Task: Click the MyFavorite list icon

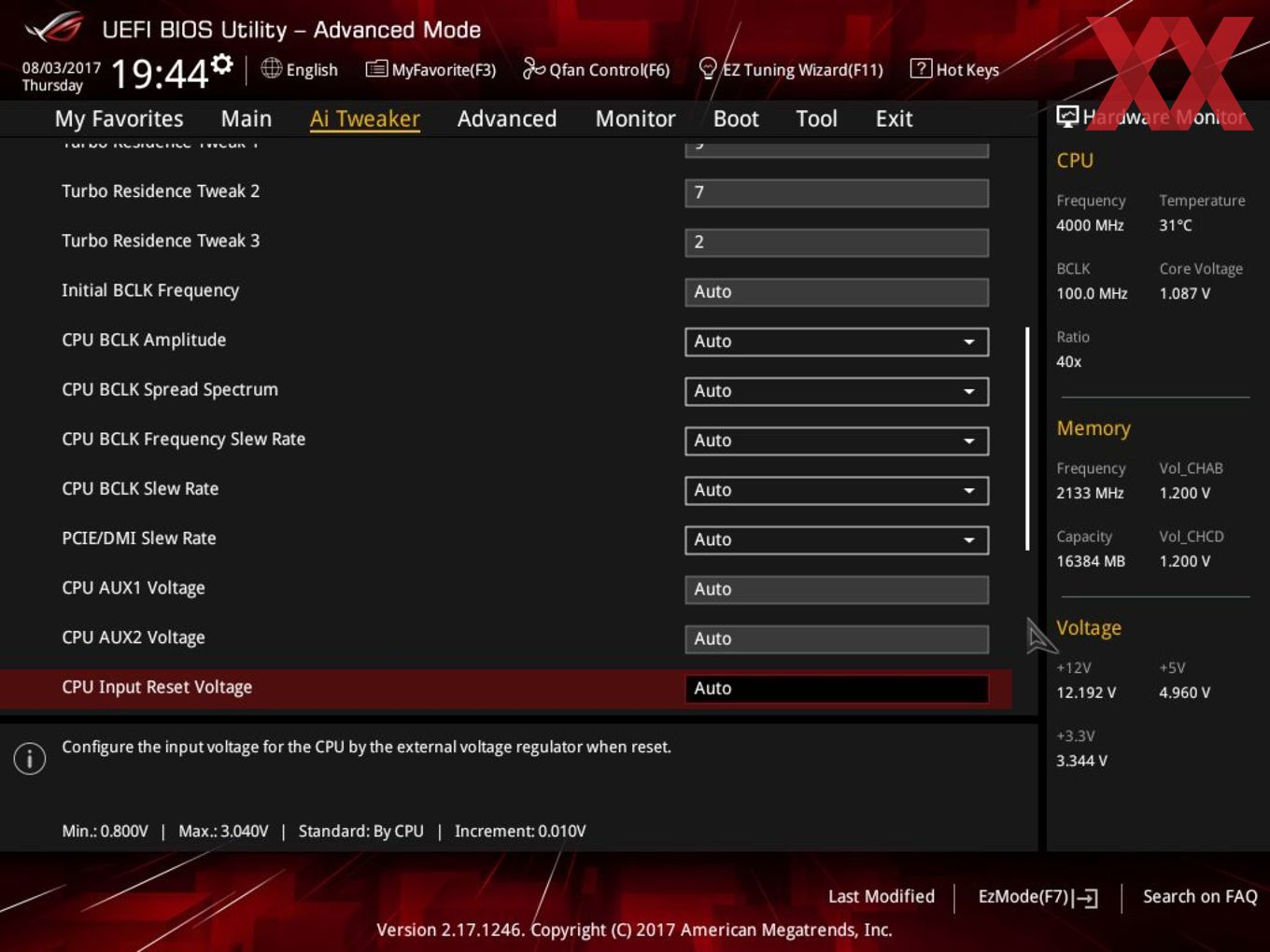Action: [x=376, y=69]
